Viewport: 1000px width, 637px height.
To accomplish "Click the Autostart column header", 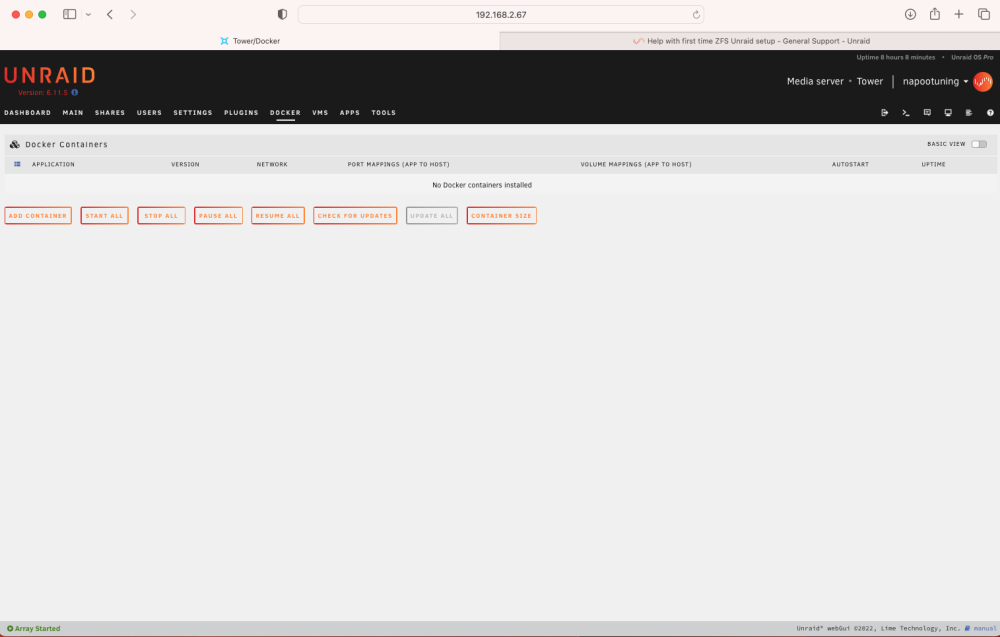I will point(850,165).
